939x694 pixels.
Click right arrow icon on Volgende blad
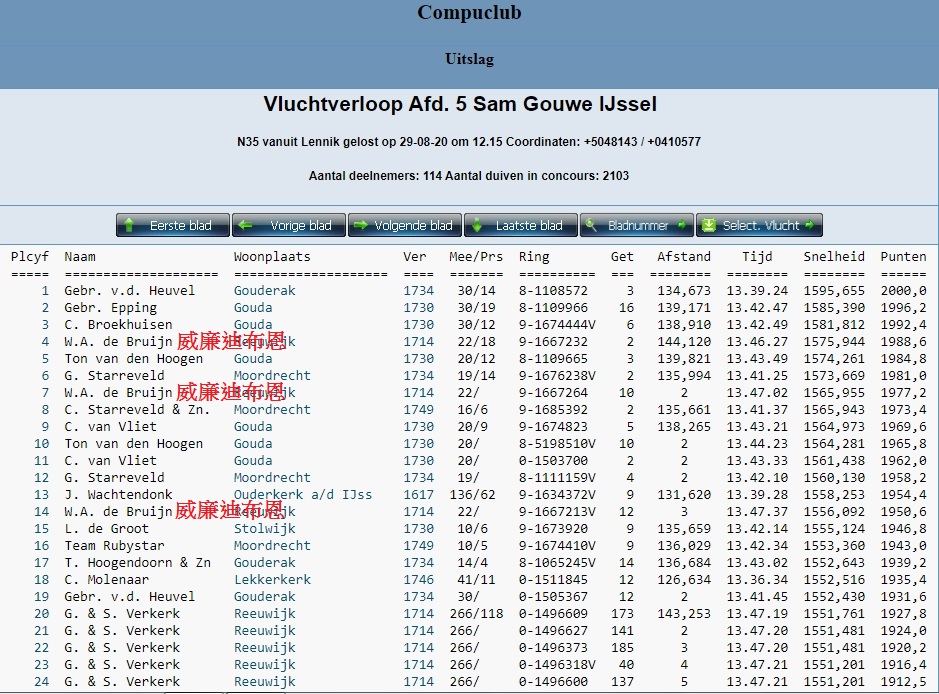[361, 225]
